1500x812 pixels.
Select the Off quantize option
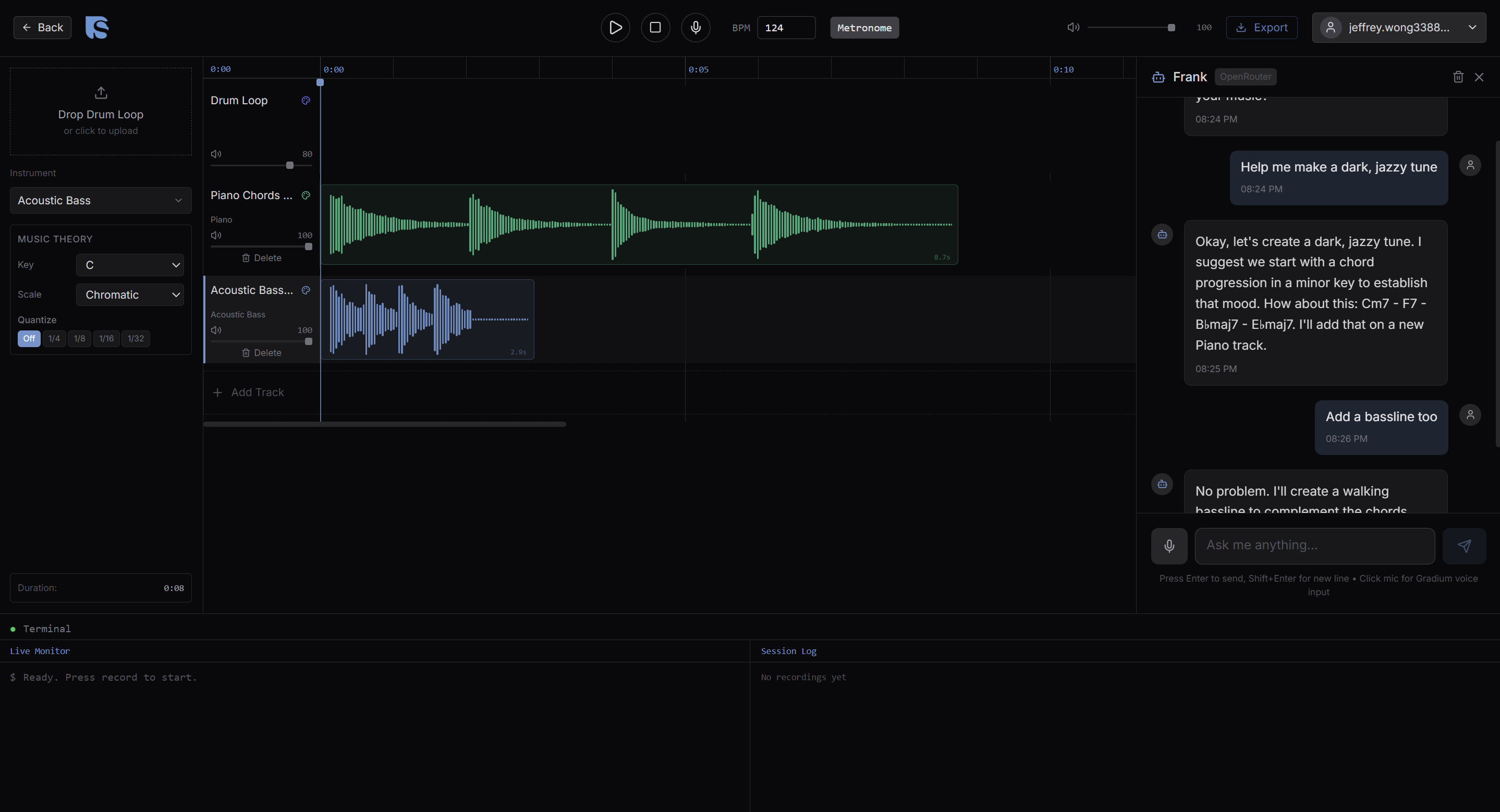[x=29, y=339]
